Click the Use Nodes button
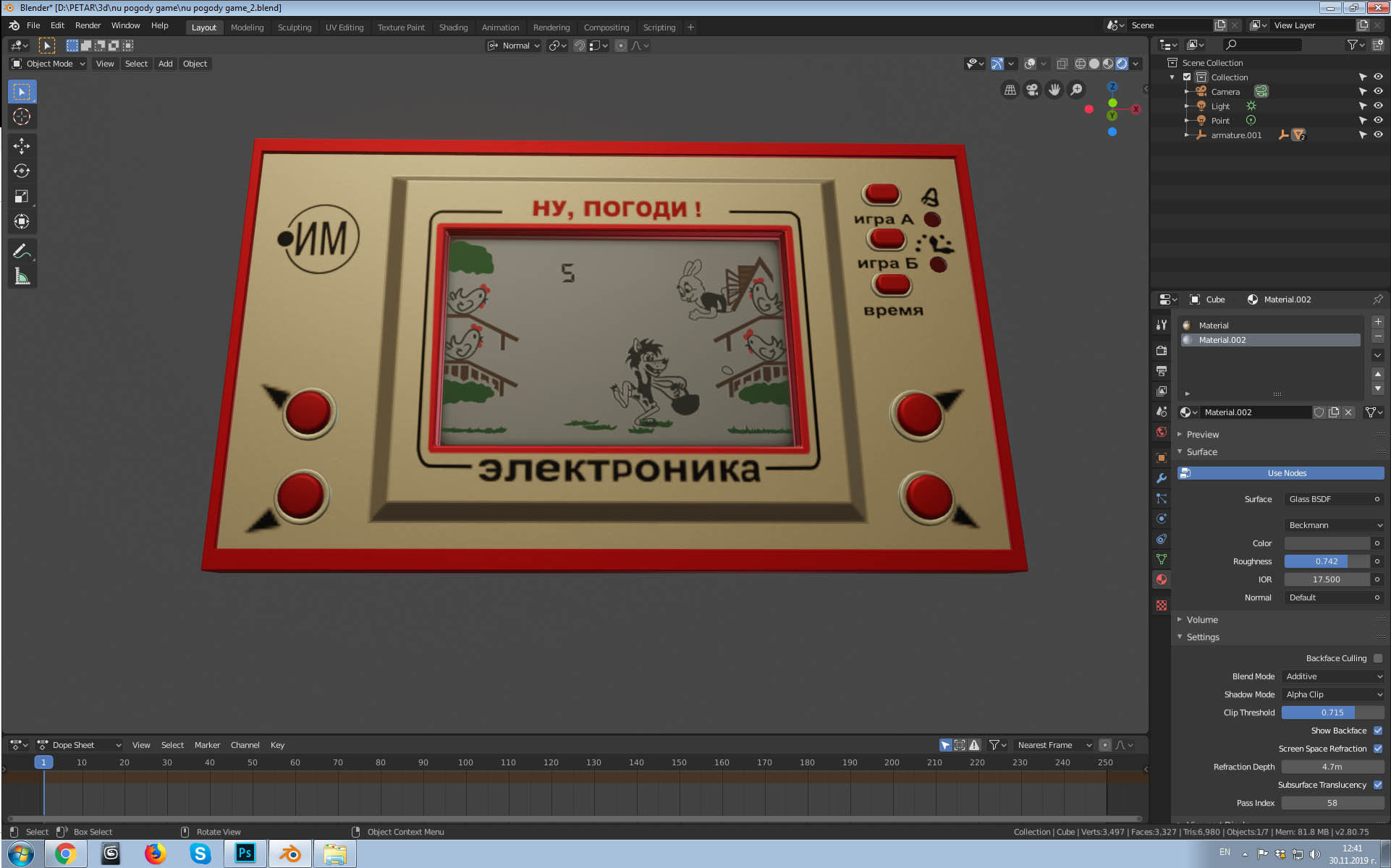This screenshot has width=1391, height=868. click(1281, 473)
